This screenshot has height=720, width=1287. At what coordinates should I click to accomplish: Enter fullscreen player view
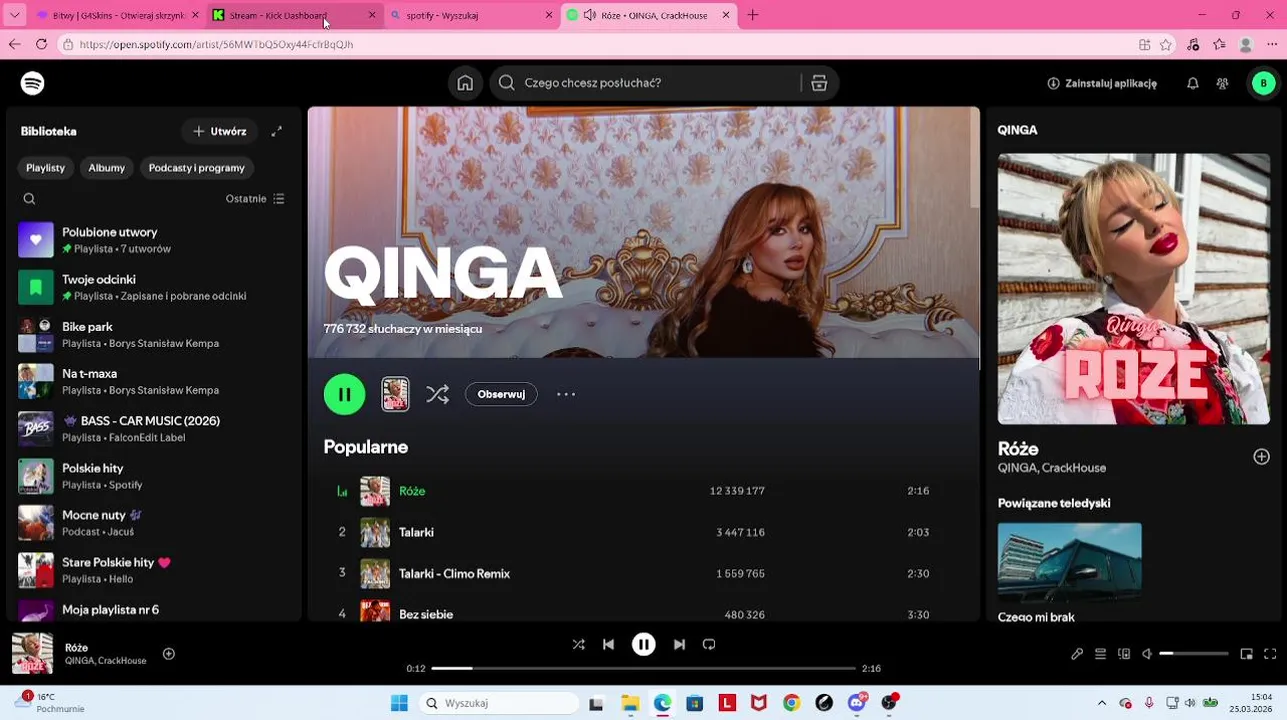point(1270,654)
